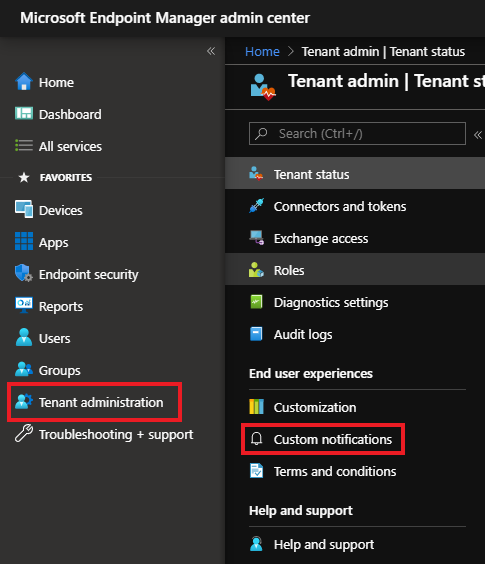Click Microsoft Endpoint Manager admin center title

pyautogui.click(x=165, y=18)
